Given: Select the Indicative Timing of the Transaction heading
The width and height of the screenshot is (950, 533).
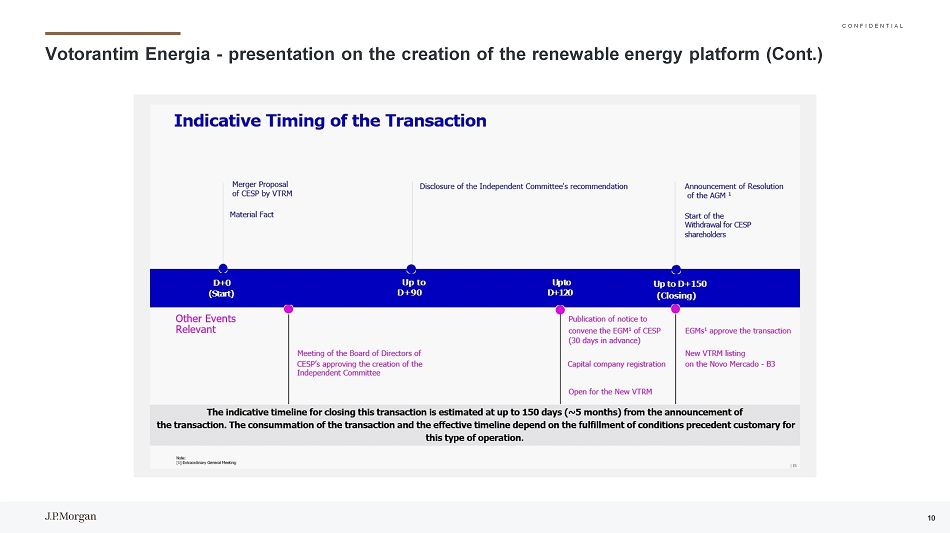Looking at the screenshot, I should pos(330,121).
